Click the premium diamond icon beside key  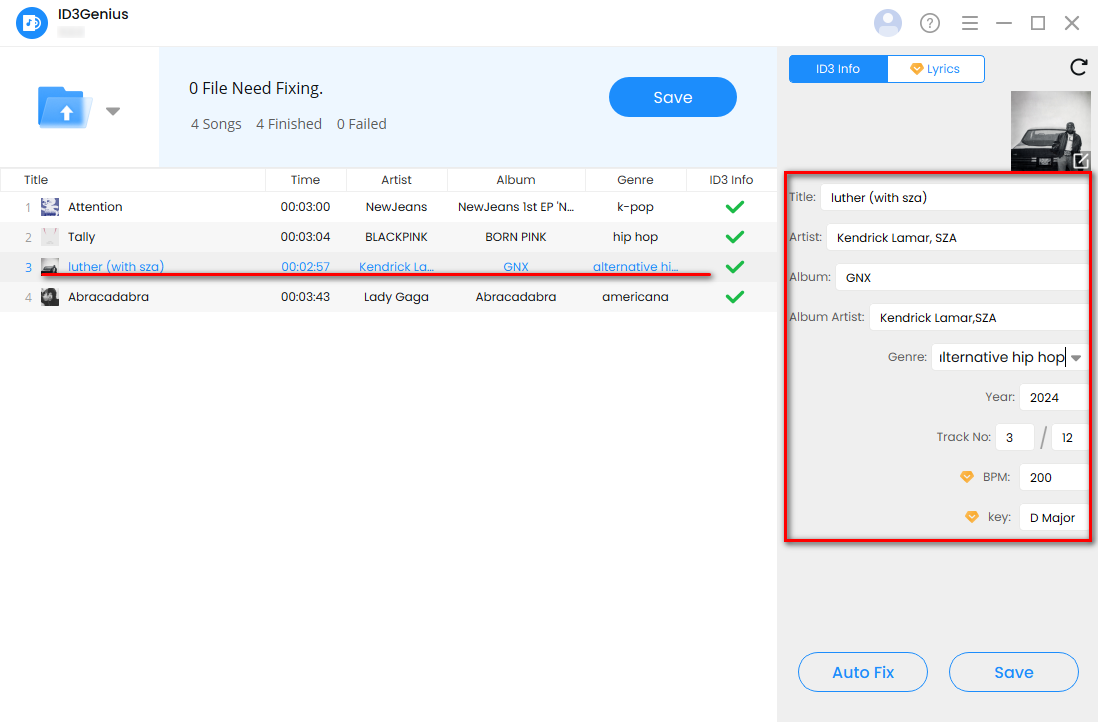click(x=972, y=517)
